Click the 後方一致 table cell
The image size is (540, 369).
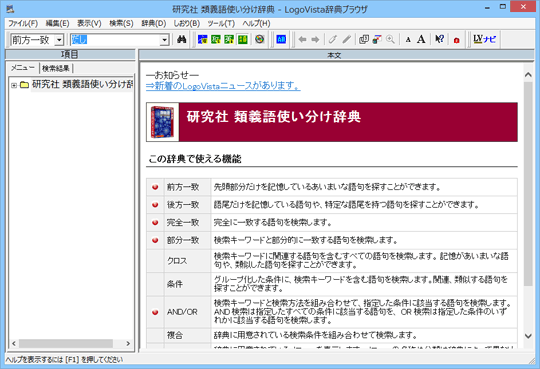coord(187,205)
